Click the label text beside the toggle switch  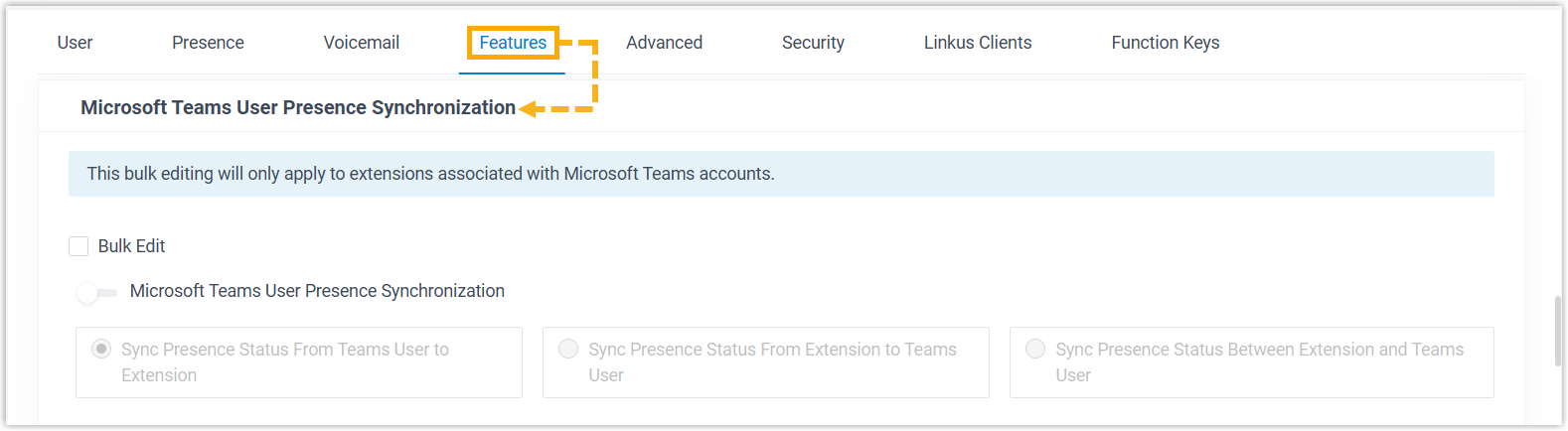click(x=317, y=291)
